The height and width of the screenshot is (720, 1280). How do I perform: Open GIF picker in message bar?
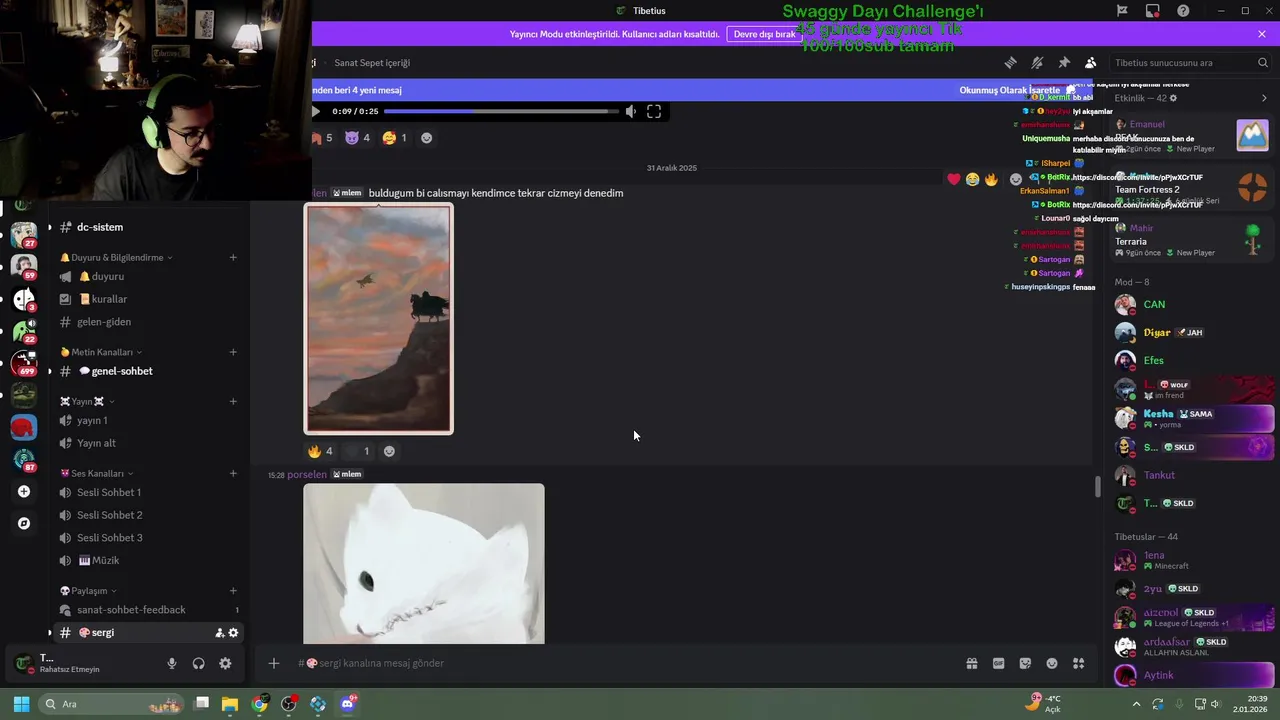(998, 663)
